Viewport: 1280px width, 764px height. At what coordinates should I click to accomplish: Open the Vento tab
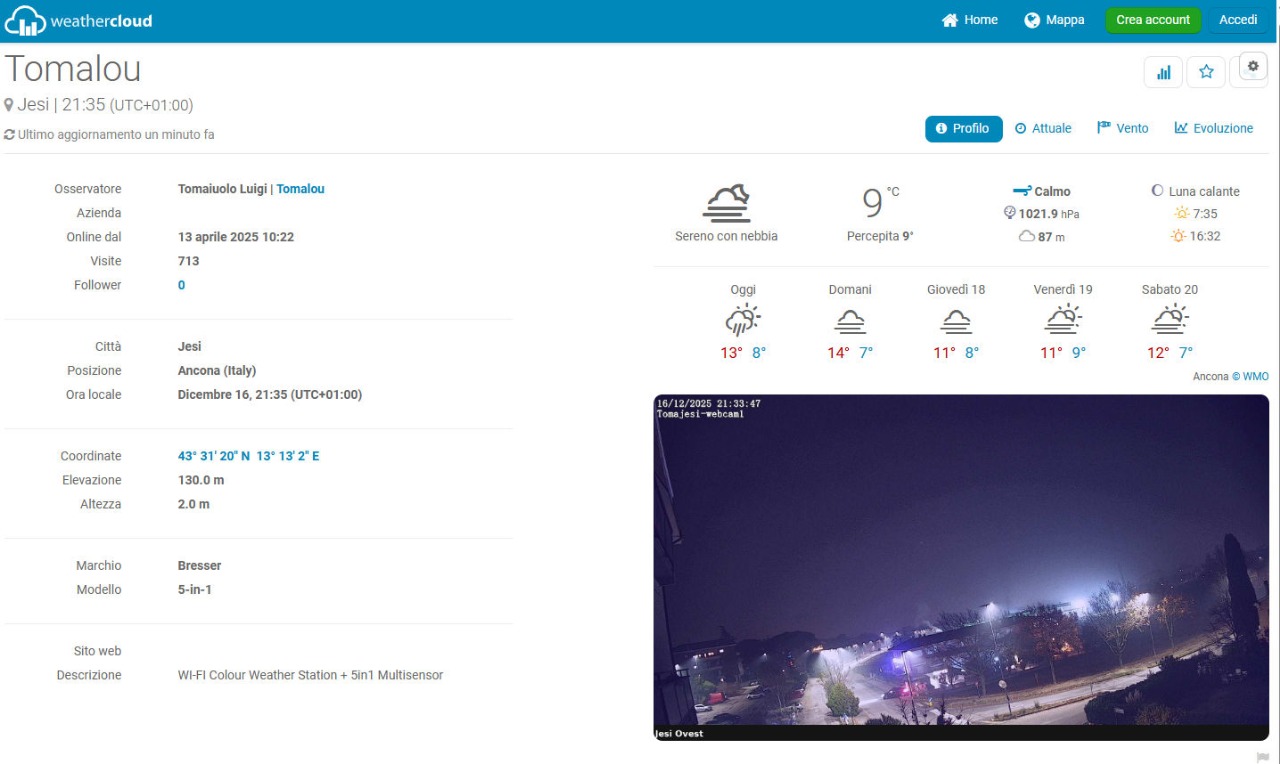tap(1123, 129)
